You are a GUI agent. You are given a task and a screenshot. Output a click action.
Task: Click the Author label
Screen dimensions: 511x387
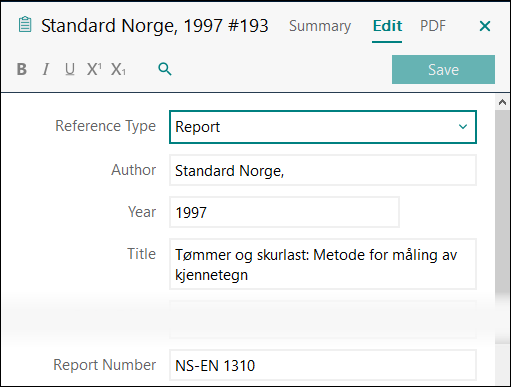133,170
